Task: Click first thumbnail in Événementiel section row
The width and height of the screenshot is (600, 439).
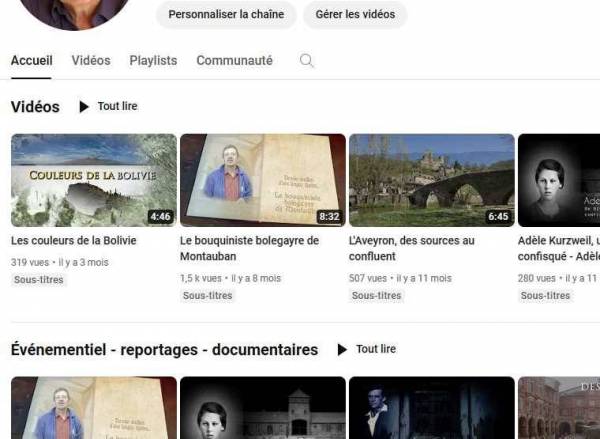Action: click(93, 408)
